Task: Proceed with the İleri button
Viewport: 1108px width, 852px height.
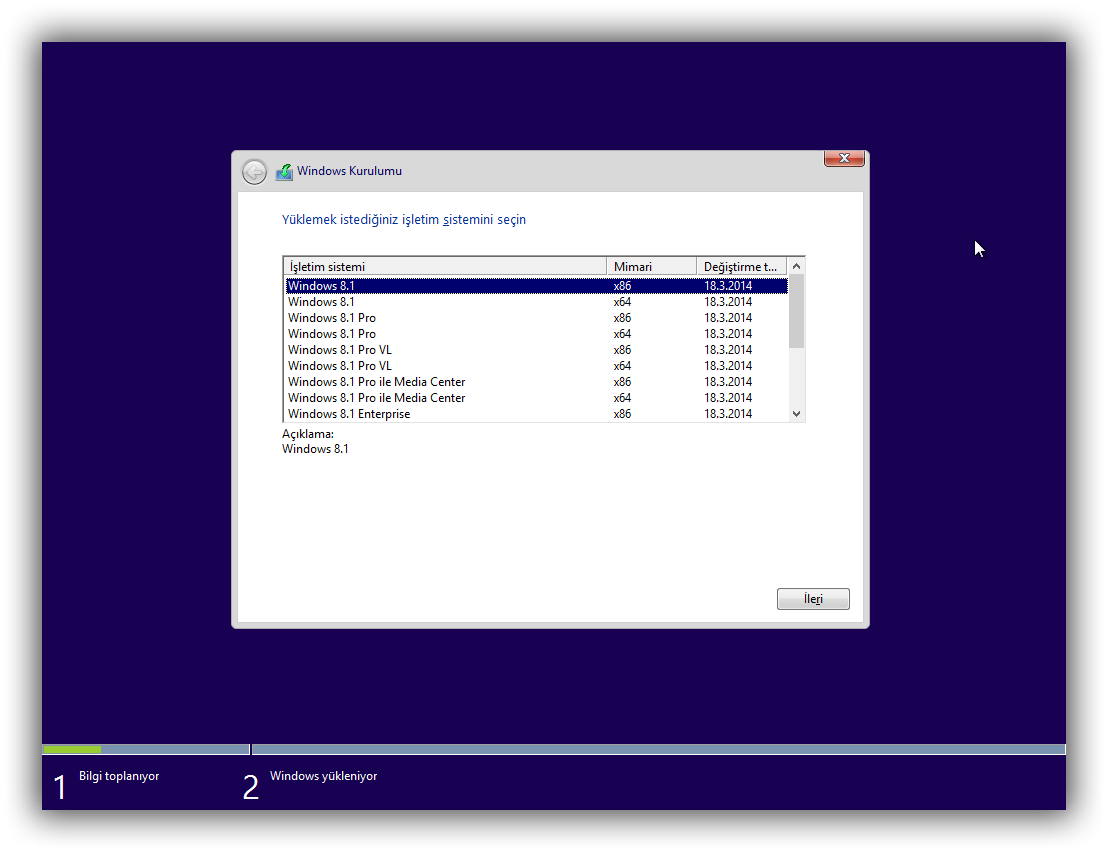Action: coord(813,599)
